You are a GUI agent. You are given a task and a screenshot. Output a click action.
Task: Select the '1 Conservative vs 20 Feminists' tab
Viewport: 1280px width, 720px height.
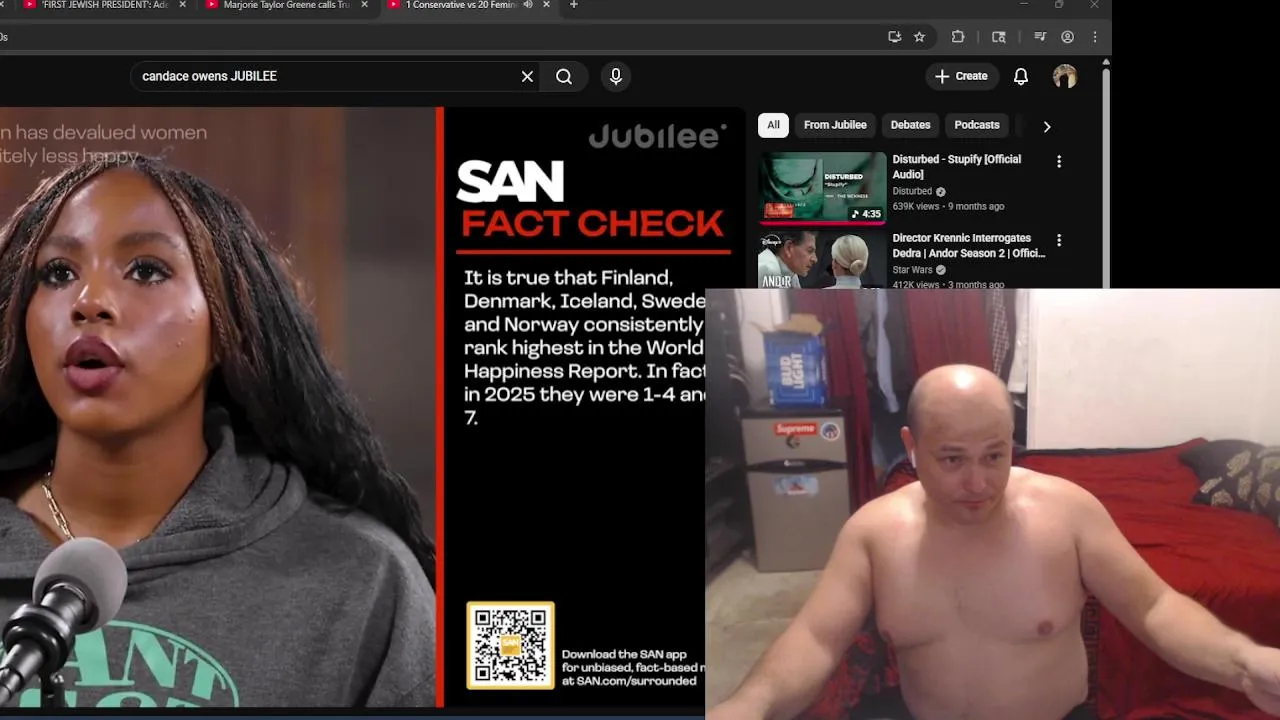click(460, 5)
